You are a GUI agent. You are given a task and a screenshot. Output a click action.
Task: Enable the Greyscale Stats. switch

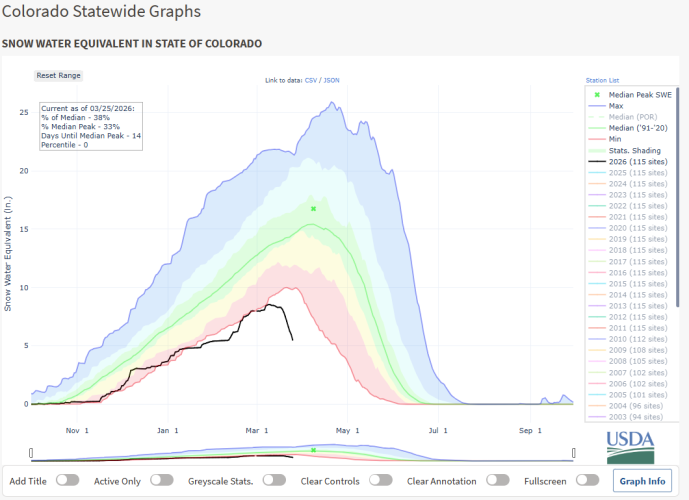[x=274, y=480]
